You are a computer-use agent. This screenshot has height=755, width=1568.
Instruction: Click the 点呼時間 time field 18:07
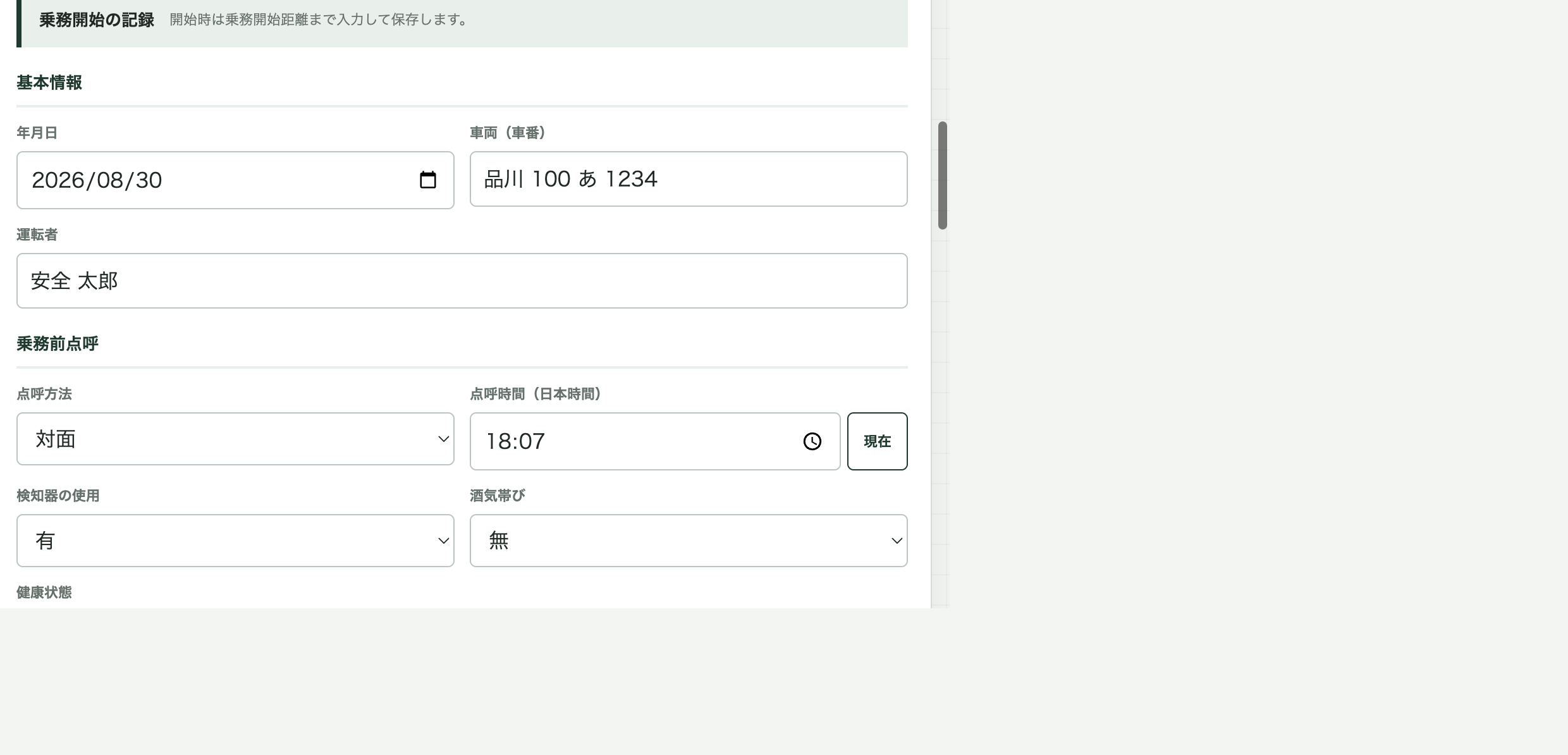click(655, 441)
